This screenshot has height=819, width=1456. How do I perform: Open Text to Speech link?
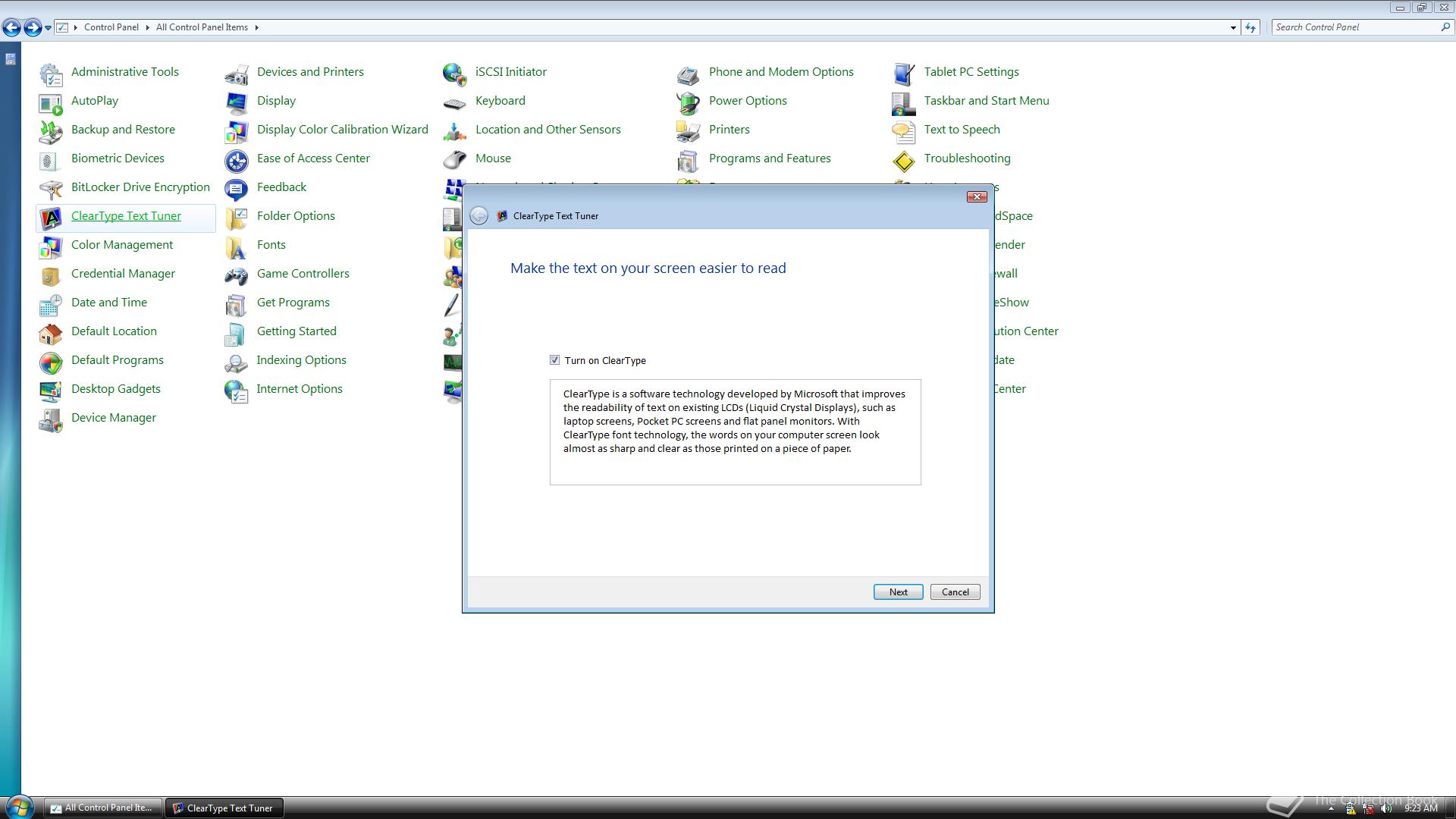tap(962, 130)
